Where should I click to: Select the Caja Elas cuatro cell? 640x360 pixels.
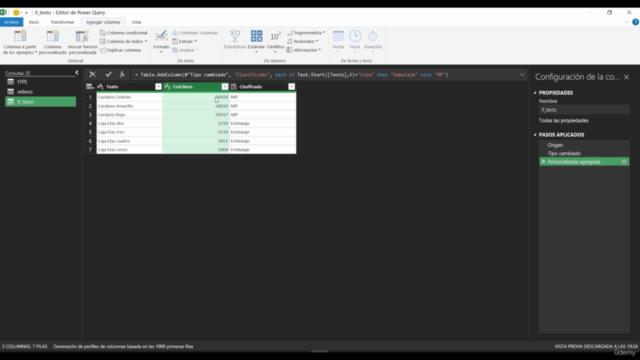click(x=129, y=141)
